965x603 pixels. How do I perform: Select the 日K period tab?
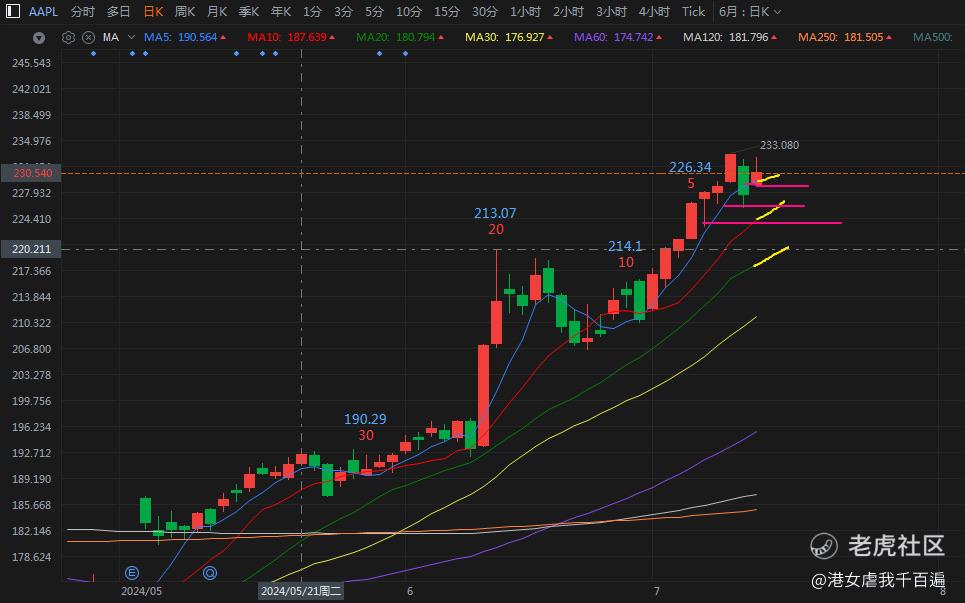click(x=153, y=12)
